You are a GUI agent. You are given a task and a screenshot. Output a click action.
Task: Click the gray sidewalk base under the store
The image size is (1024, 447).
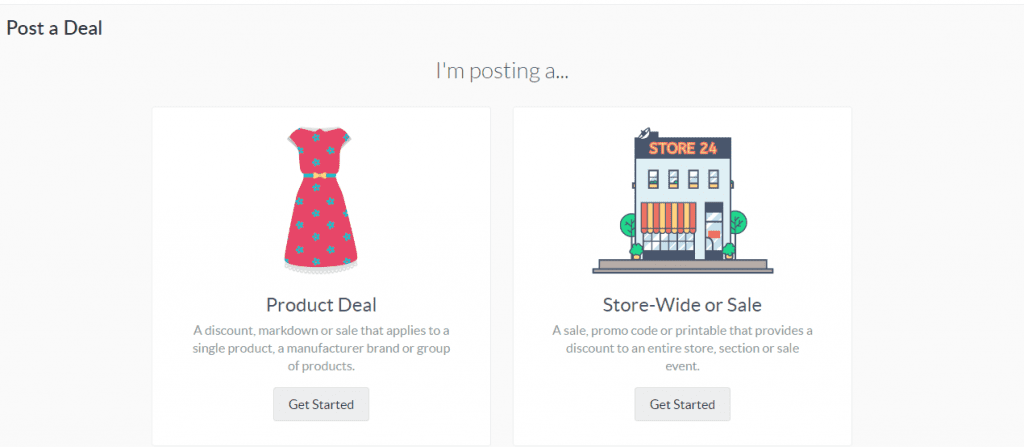[682, 267]
